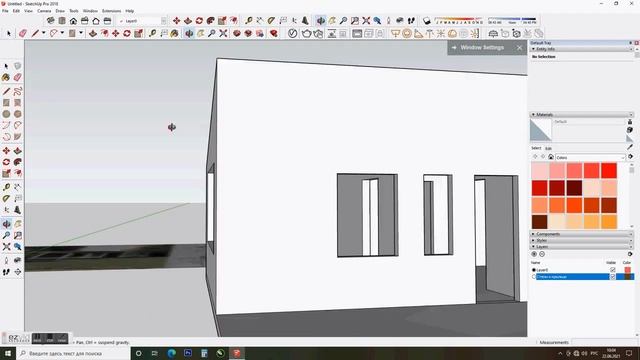Viewport: 640px width, 360px height.
Task: Select the Pan hand tool in left toolbar
Action: [x=18, y=224]
